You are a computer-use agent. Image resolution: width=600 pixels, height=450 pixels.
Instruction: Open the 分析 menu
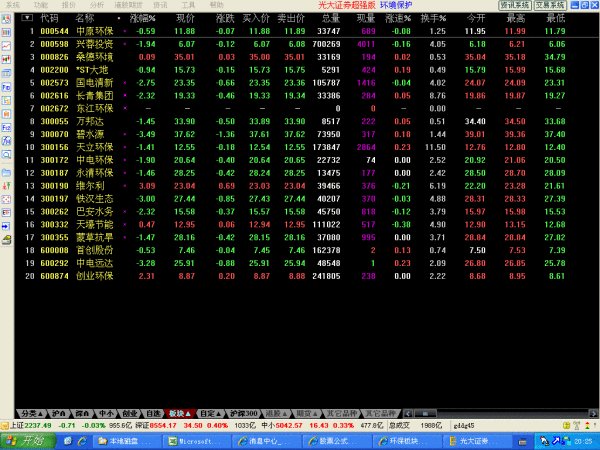[x=97, y=5]
